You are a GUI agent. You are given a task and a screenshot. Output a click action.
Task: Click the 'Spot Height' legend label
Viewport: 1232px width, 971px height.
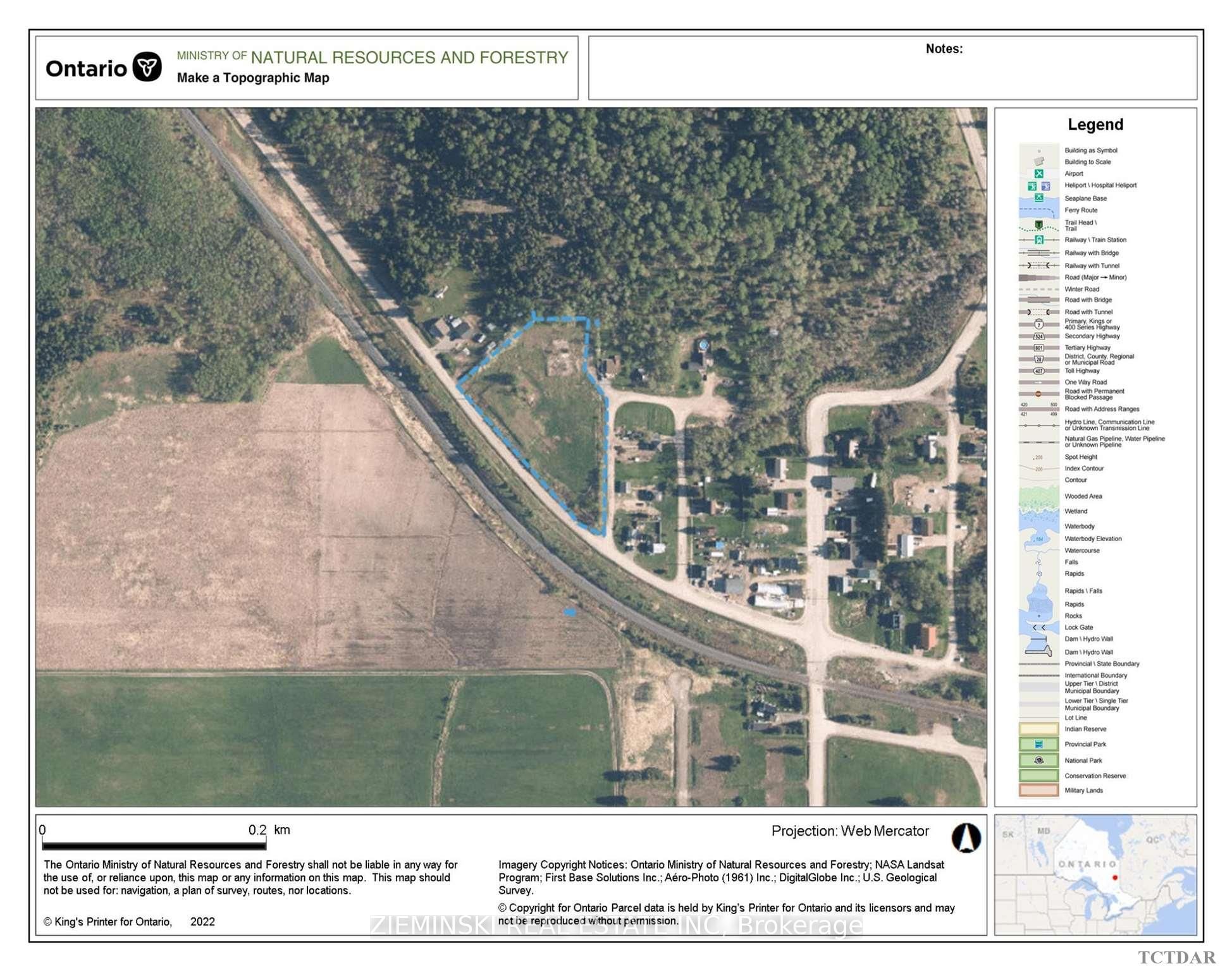tap(1081, 457)
